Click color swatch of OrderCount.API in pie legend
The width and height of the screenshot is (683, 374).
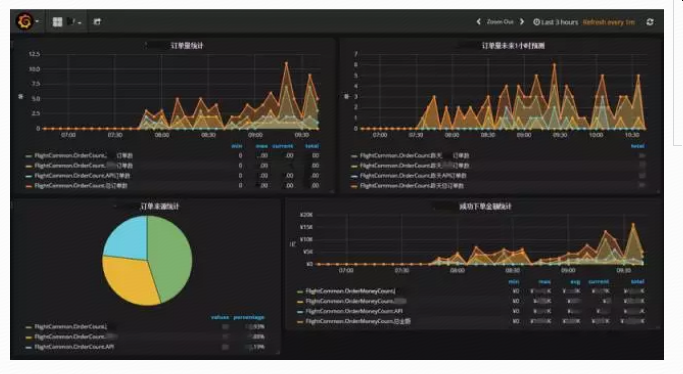coord(29,347)
